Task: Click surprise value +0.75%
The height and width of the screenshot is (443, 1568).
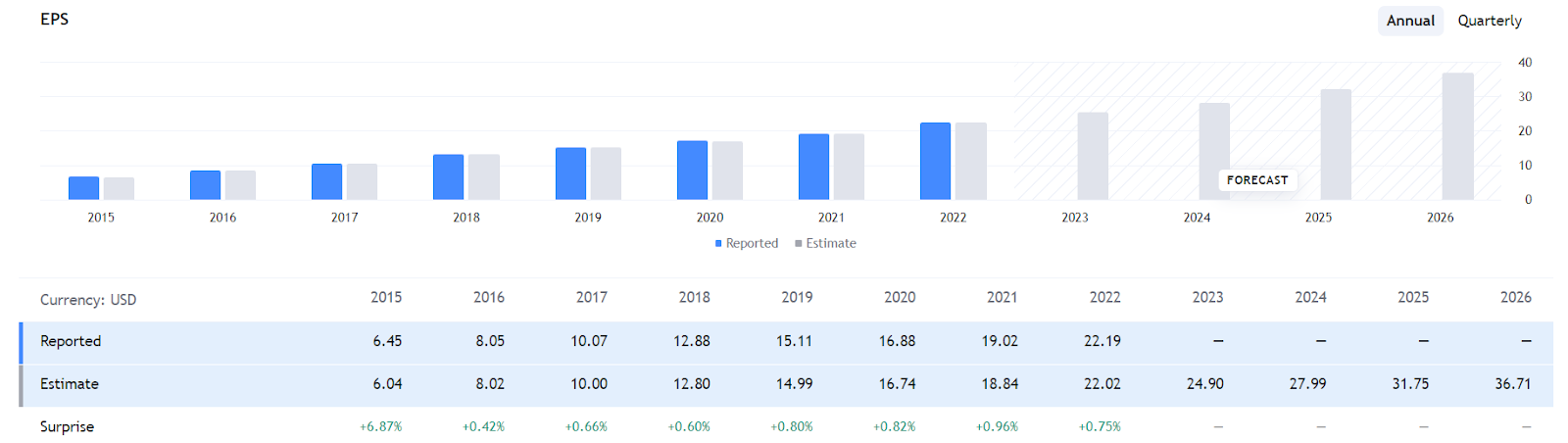Action: [1100, 427]
